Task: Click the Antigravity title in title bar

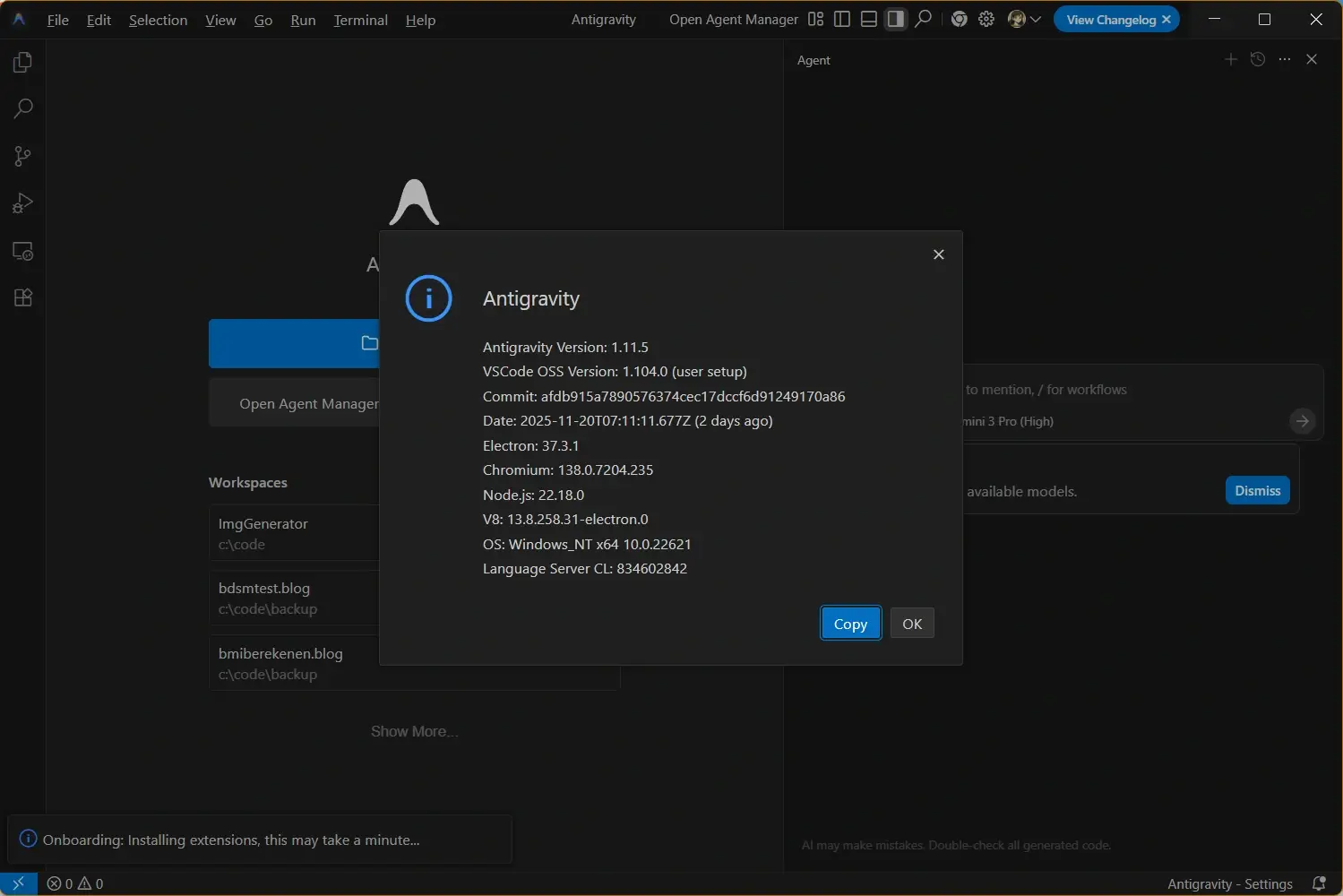Action: 604,20
